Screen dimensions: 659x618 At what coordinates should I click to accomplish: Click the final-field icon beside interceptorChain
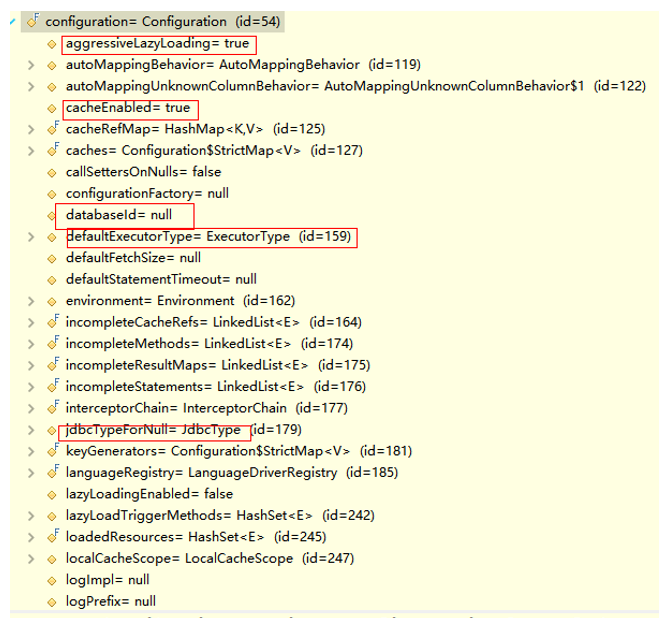pos(53,407)
